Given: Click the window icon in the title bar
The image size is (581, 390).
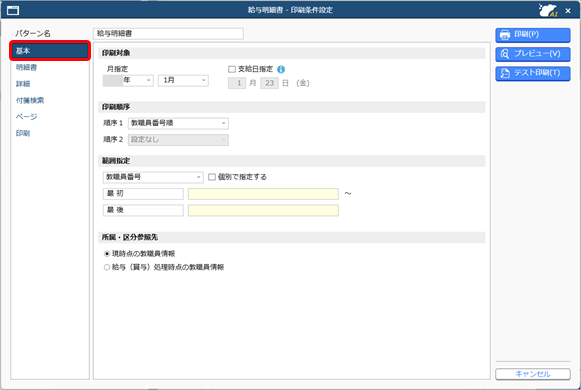Looking at the screenshot, I should (13, 10).
